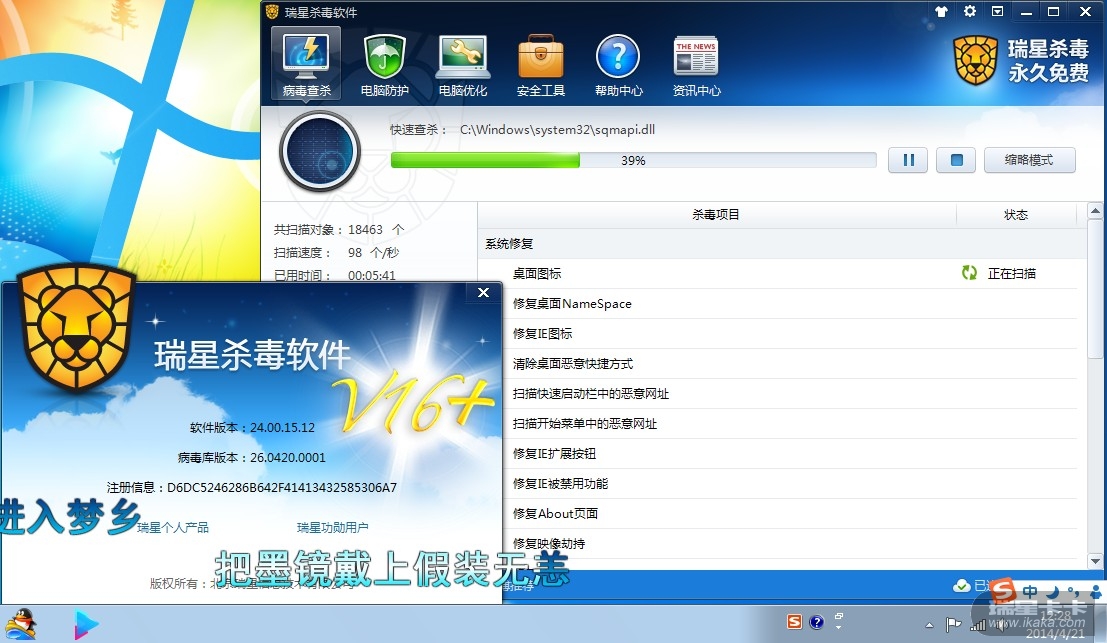
Task: Click the 软件版本 24.00.15.12 text
Action: point(252,428)
